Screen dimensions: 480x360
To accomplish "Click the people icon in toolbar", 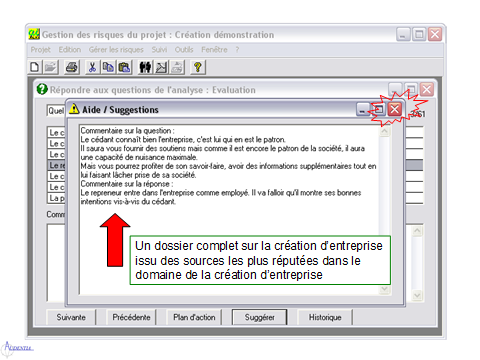I will (x=145, y=67).
